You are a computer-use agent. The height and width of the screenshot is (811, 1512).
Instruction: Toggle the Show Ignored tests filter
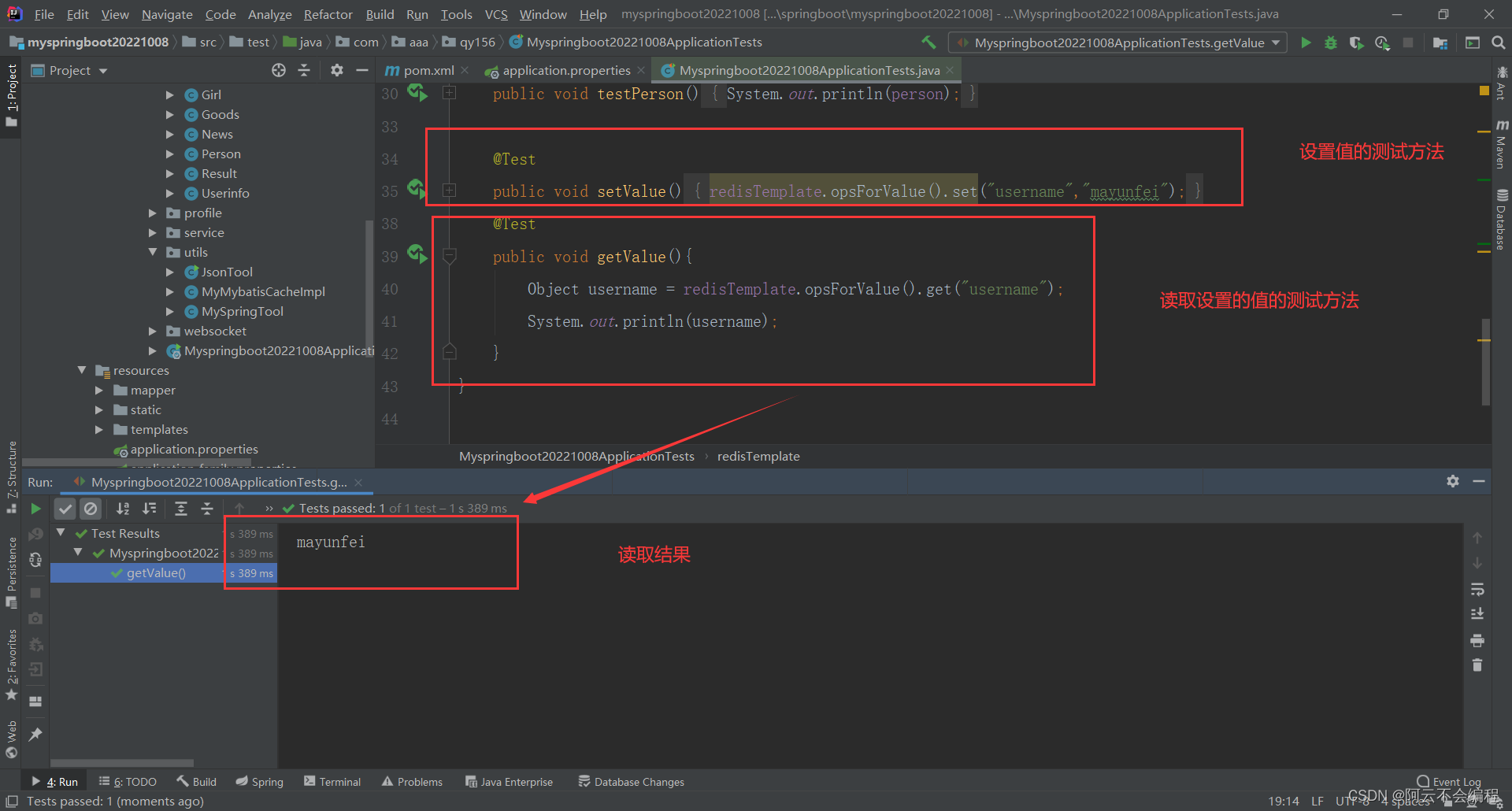click(x=91, y=509)
